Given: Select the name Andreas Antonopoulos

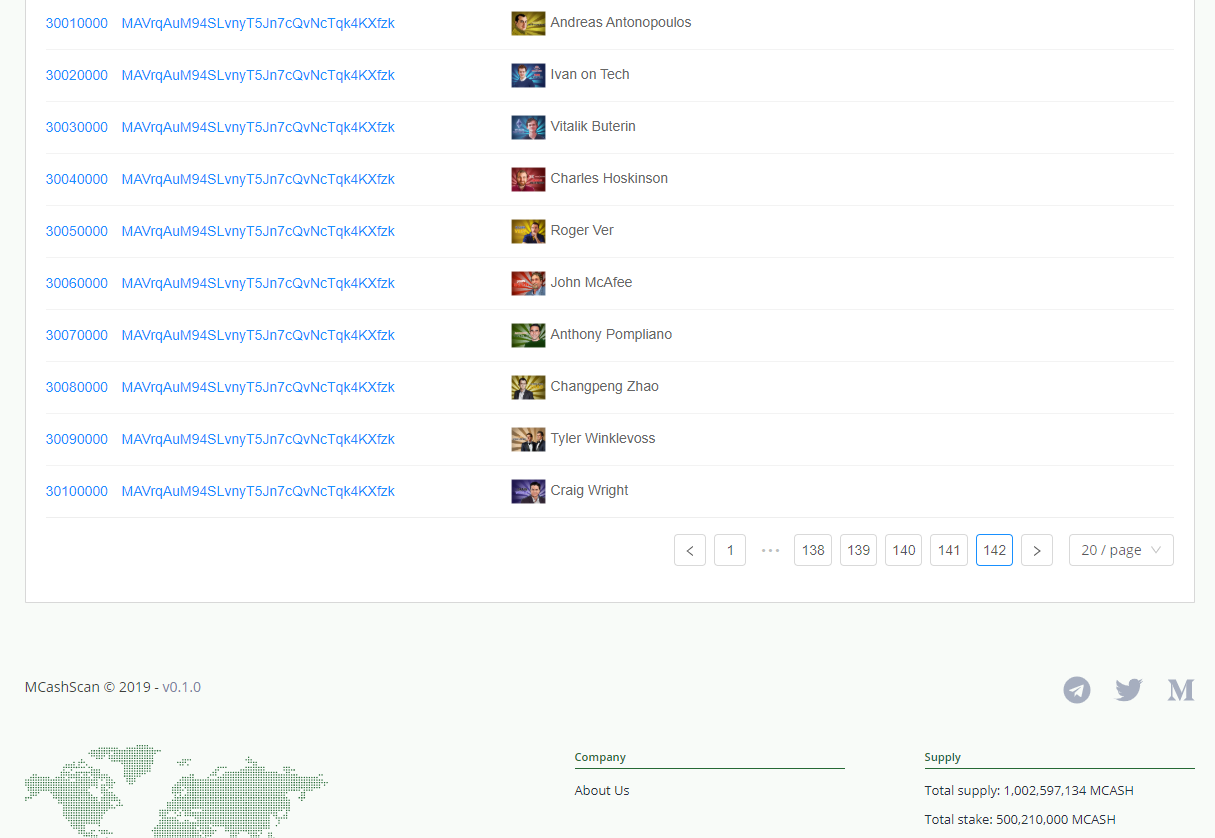Looking at the screenshot, I should [621, 22].
